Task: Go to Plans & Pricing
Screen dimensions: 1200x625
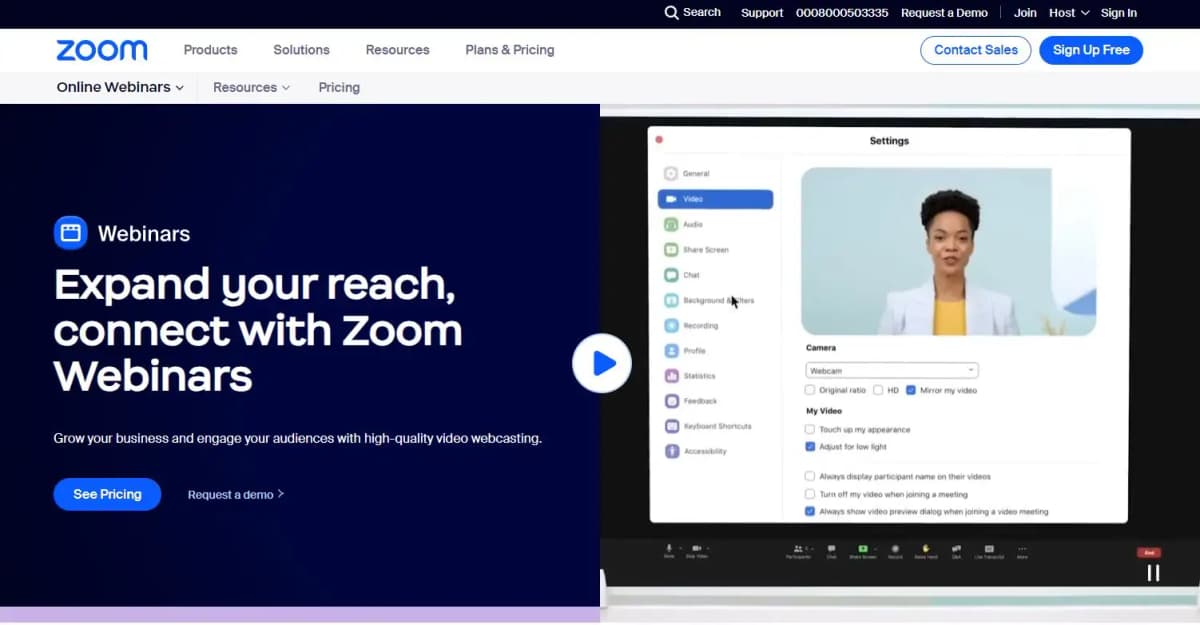Action: coord(510,50)
